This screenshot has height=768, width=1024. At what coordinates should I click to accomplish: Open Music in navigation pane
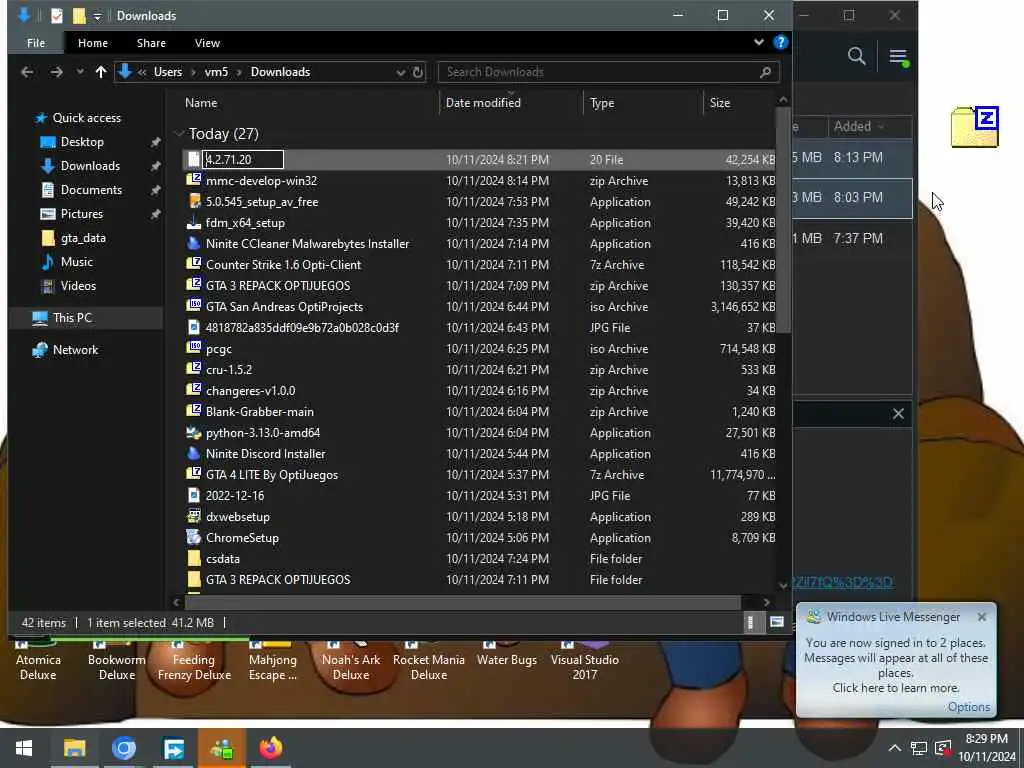[76, 262]
